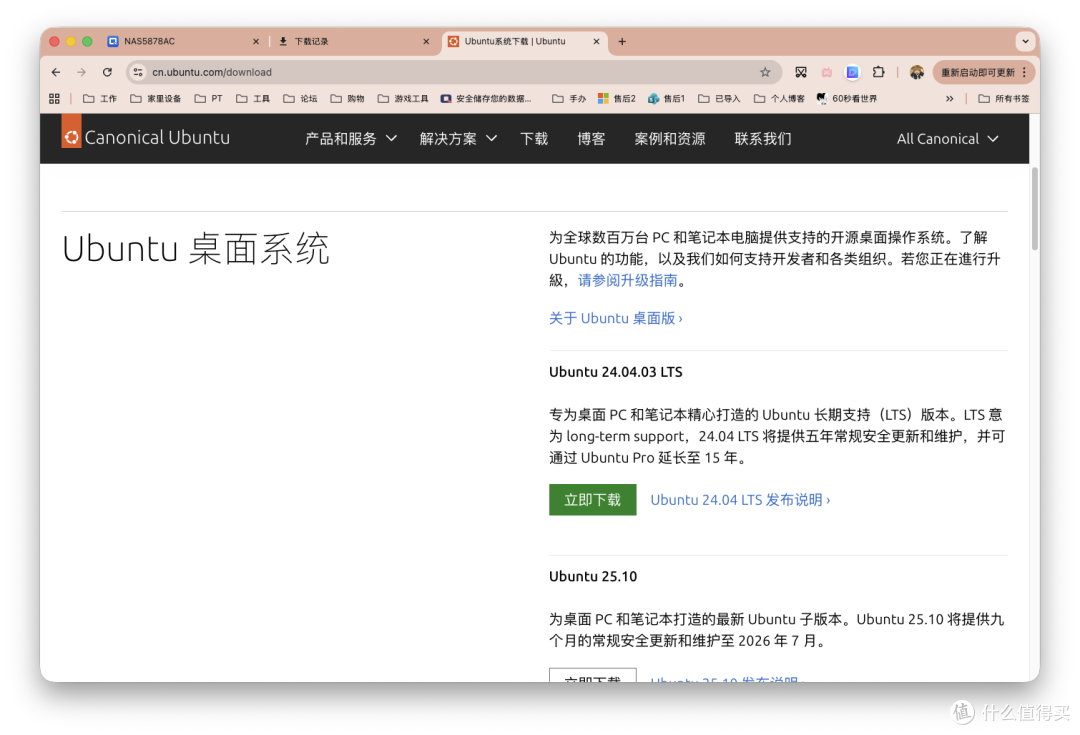Open the 手办 bookmark folder
The width and height of the screenshot is (1080, 735).
click(569, 99)
